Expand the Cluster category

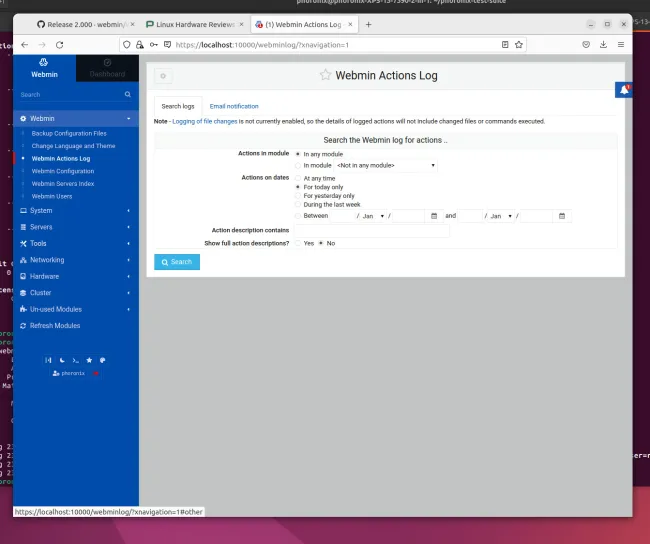point(76,293)
